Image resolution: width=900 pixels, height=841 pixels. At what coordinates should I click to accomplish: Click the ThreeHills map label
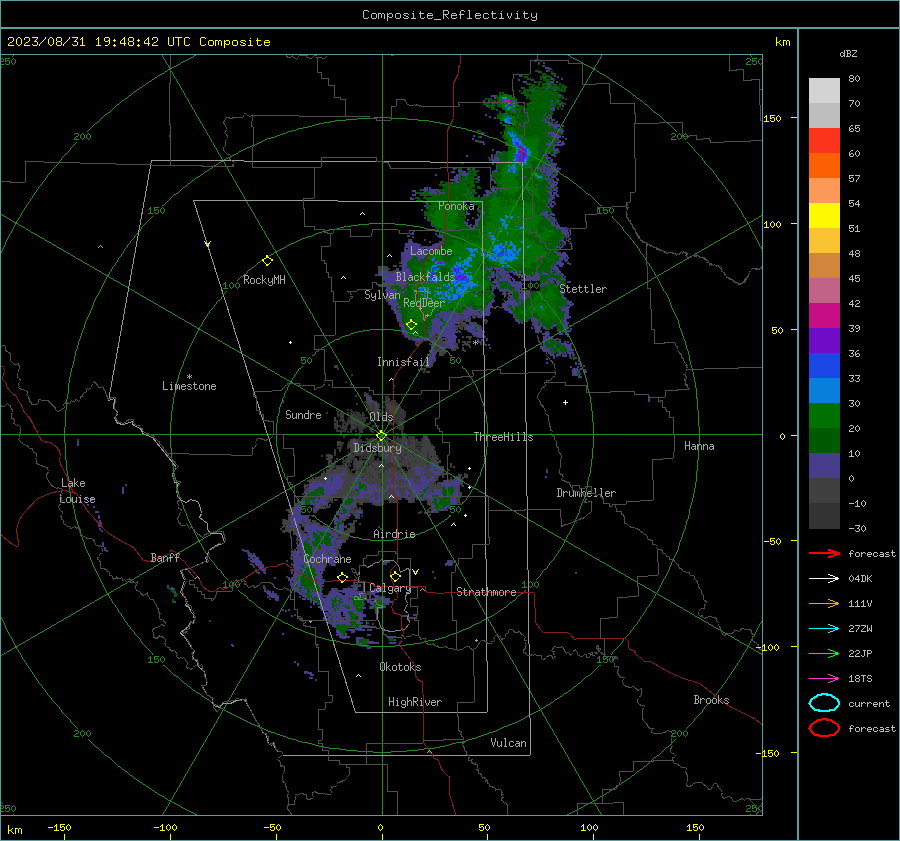tap(503, 437)
